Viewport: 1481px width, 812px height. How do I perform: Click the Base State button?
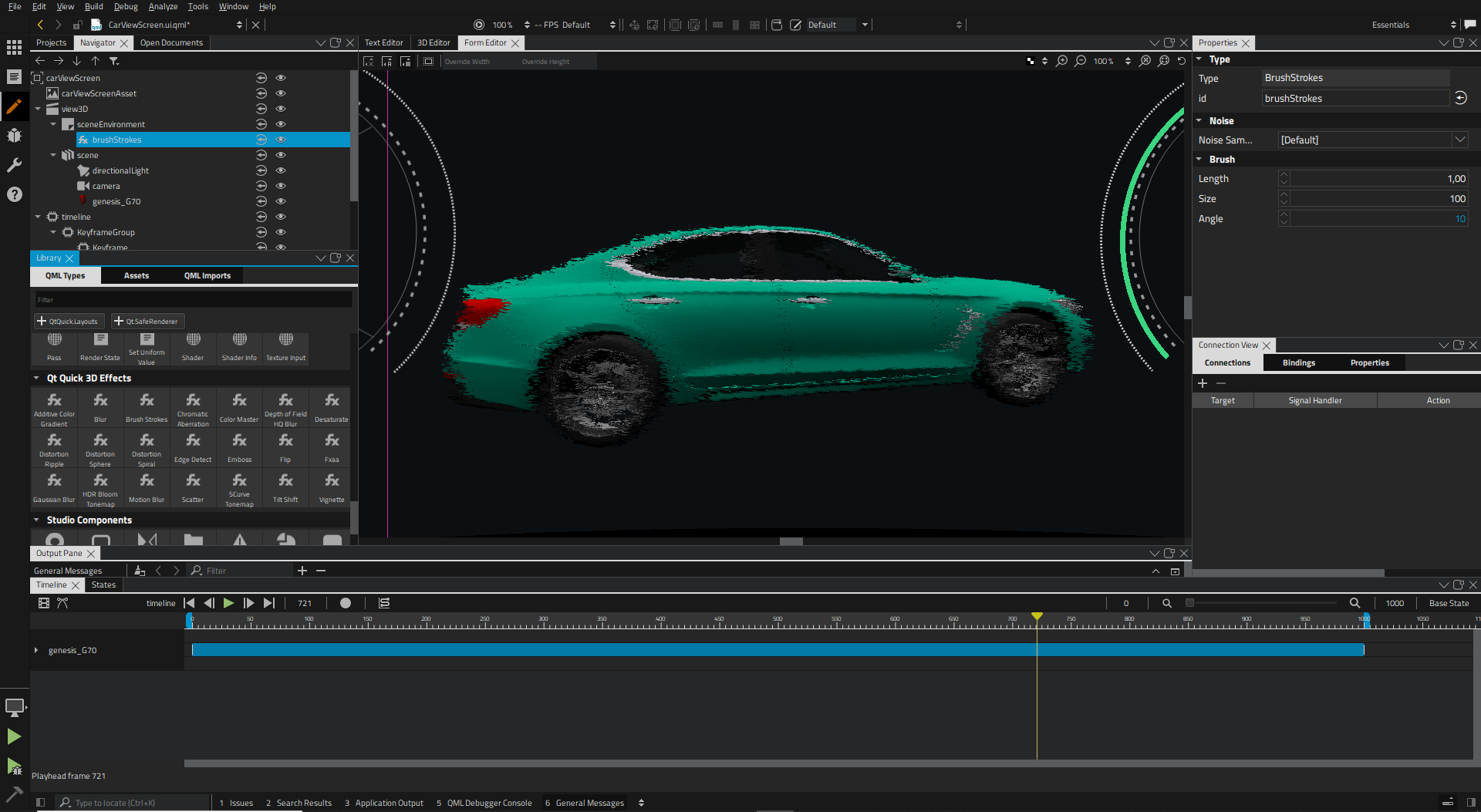[x=1449, y=603]
